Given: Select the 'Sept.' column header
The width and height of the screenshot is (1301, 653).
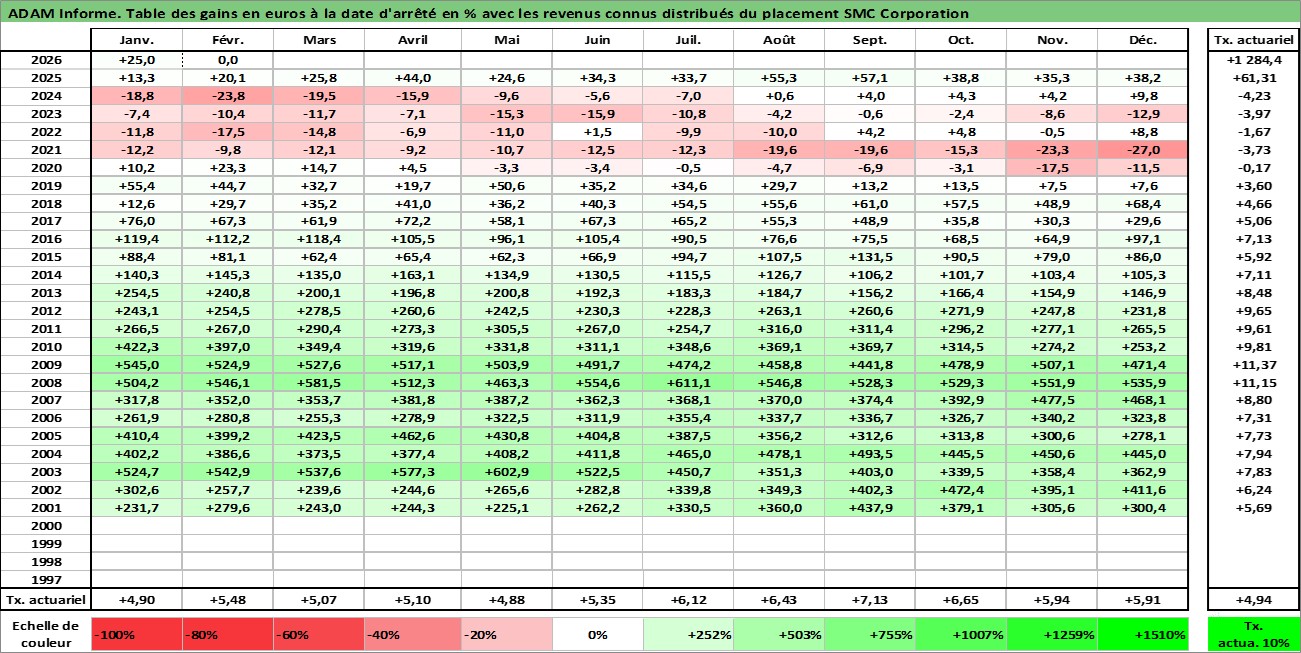Looking at the screenshot, I should [x=870, y=40].
